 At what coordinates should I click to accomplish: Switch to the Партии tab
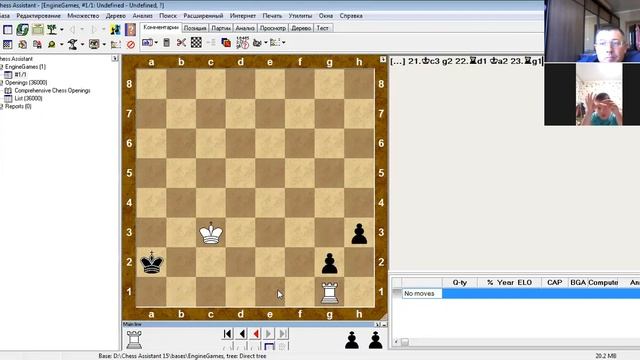[221, 28]
